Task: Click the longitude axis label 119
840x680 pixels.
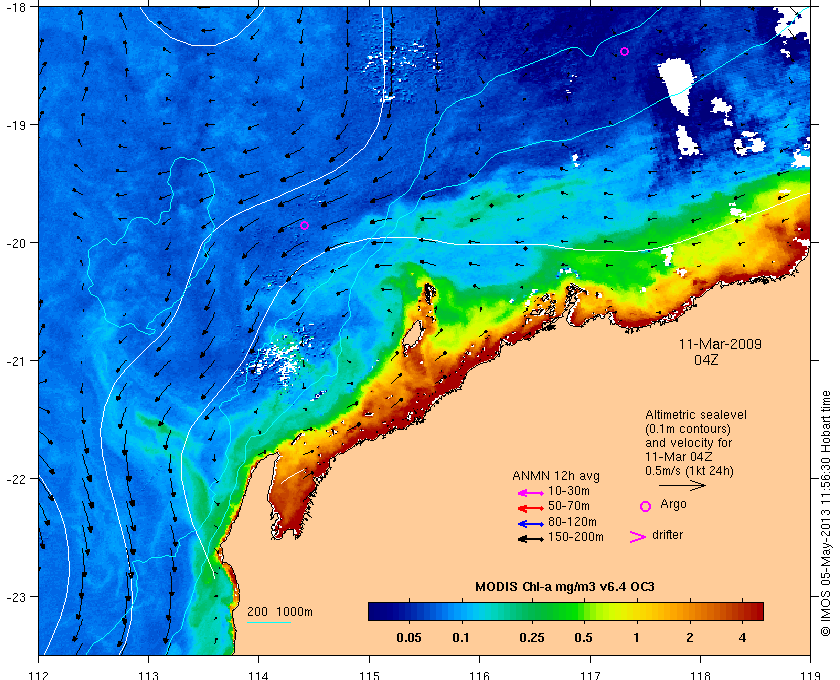Action: point(811,675)
